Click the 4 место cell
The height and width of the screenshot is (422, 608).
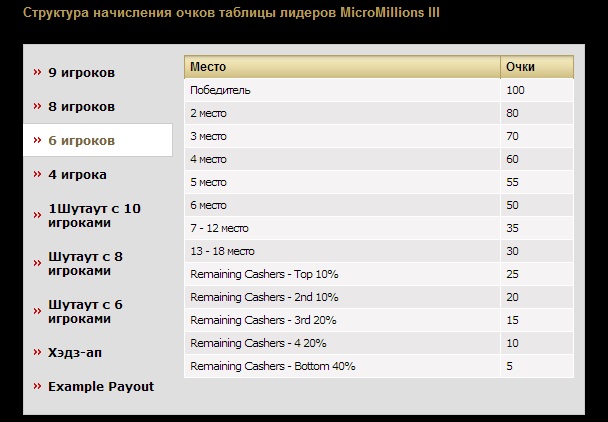(342, 159)
